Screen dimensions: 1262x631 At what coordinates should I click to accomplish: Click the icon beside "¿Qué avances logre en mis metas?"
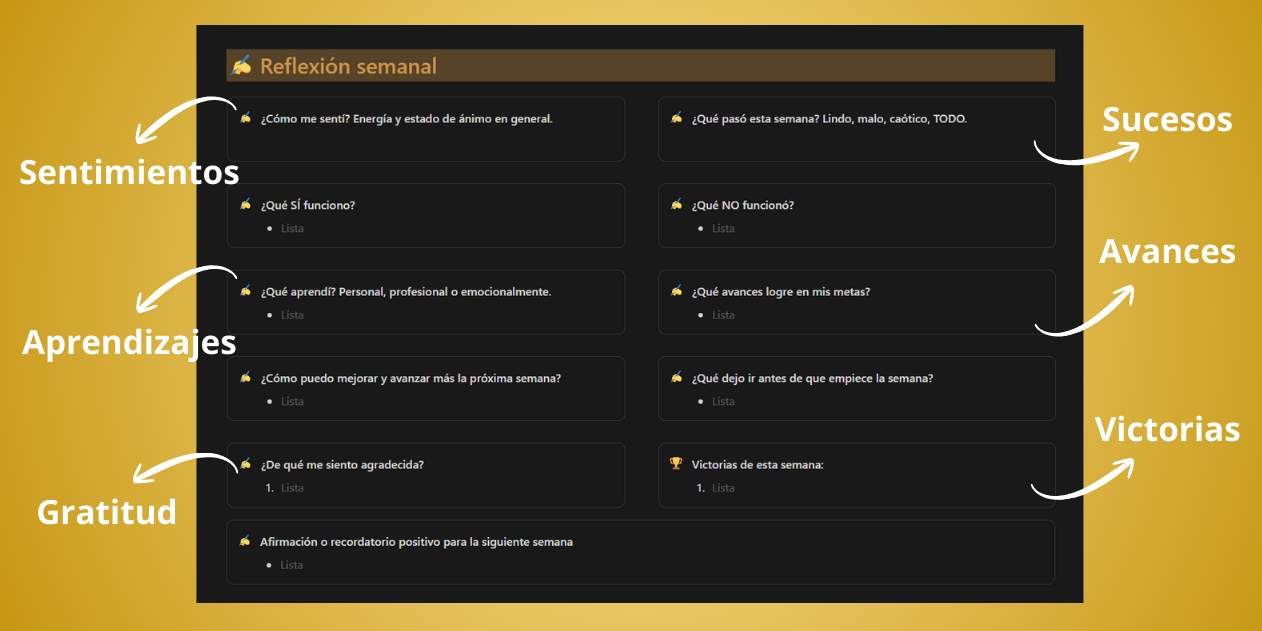coord(677,291)
